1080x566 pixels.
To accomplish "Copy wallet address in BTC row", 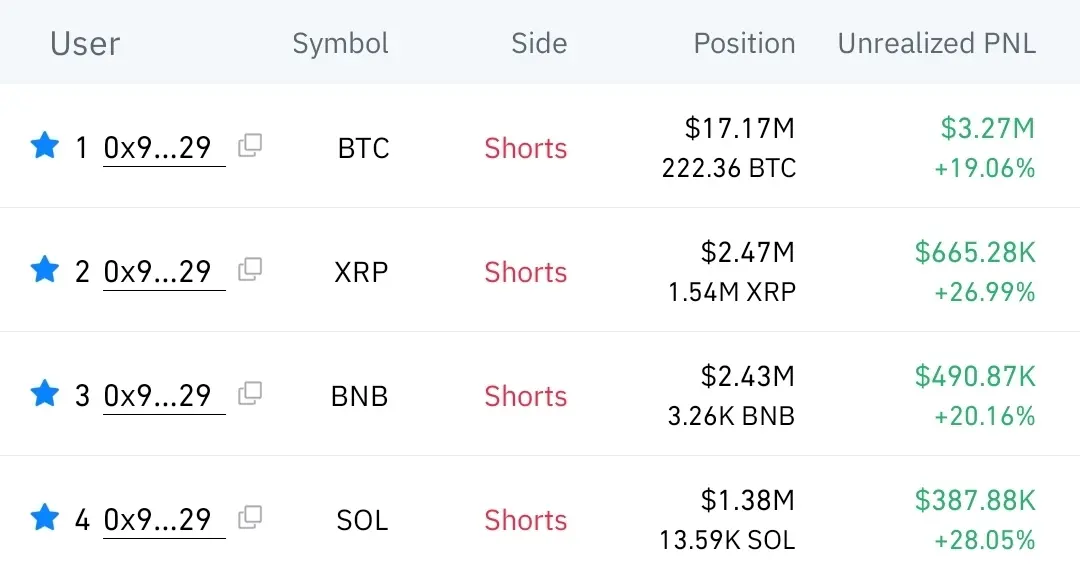I will [250, 146].
